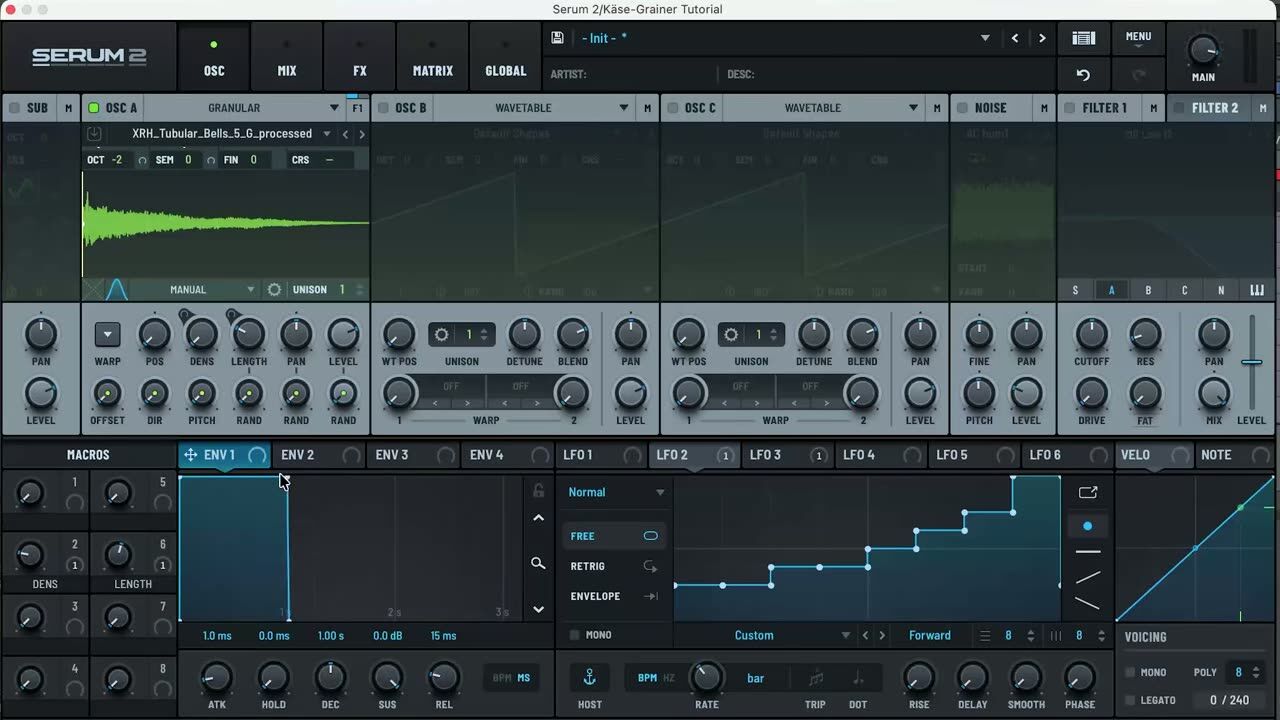This screenshot has height=720, width=1280.
Task: Click the sample import icon beside XRH_Tubular_Bells
Action: click(x=94, y=133)
